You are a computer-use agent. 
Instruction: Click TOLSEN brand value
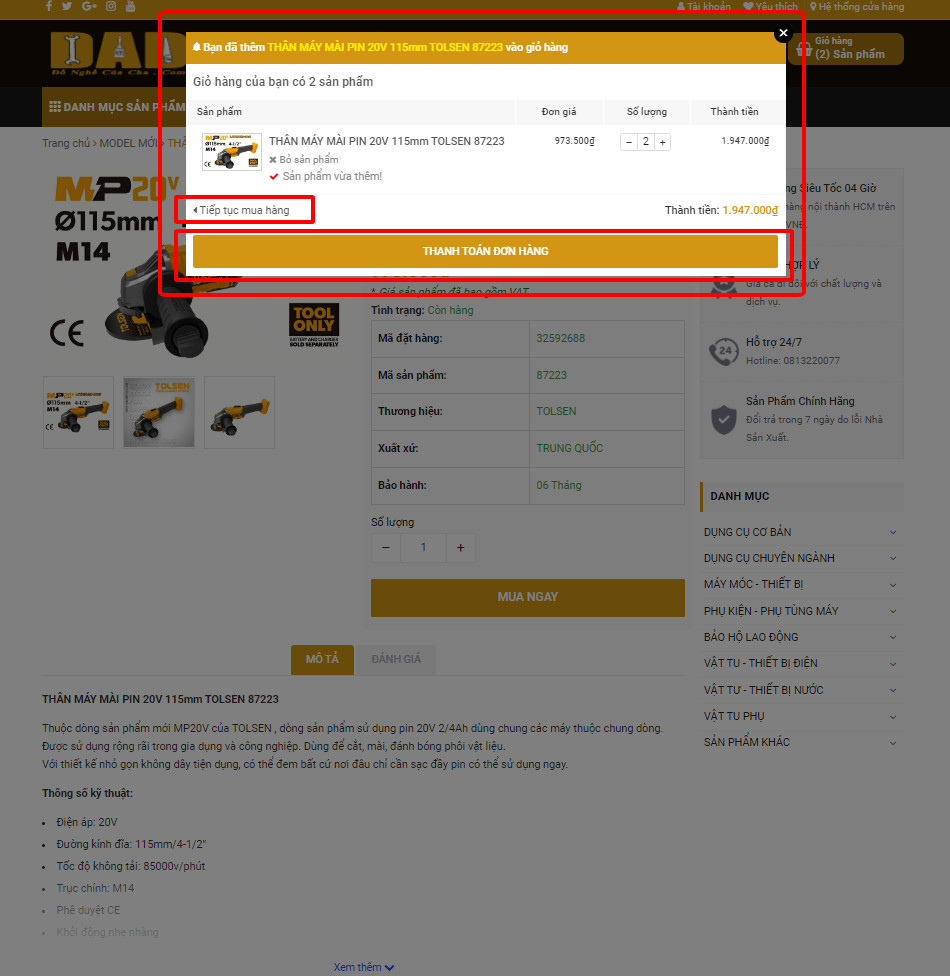(556, 411)
